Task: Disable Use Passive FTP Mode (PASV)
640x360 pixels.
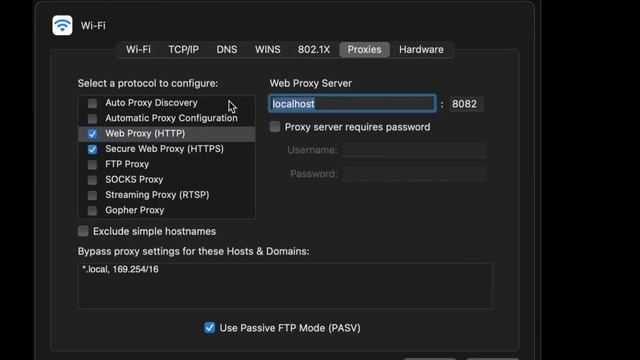Action: click(209, 327)
